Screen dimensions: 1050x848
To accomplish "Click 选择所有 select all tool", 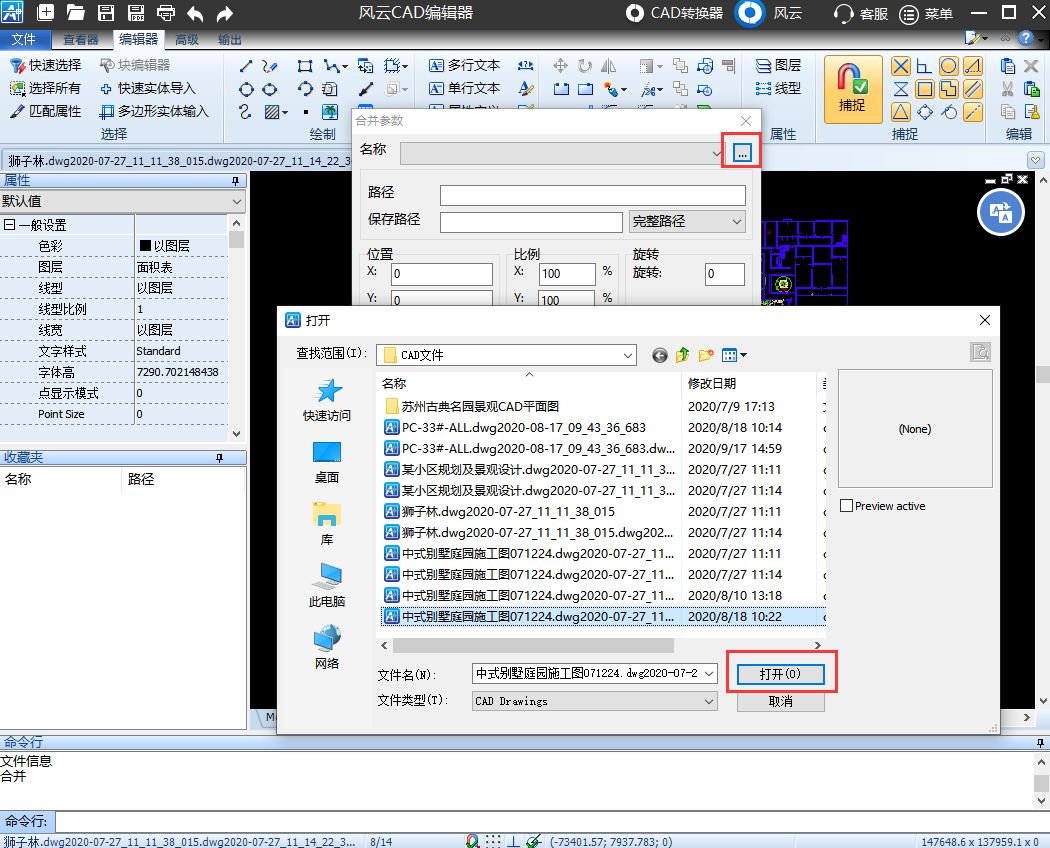I will coord(46,88).
